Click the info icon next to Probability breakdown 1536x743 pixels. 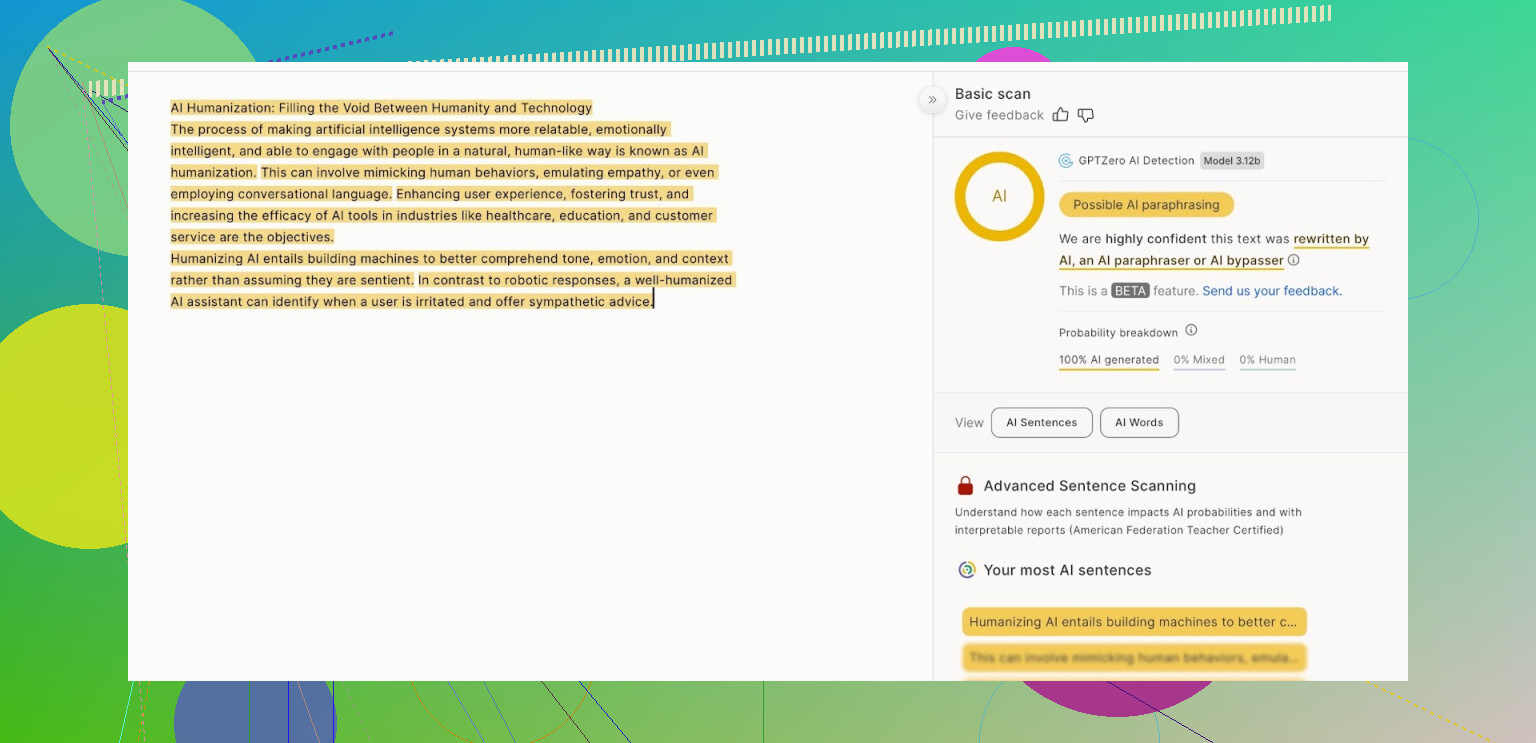coord(1191,331)
